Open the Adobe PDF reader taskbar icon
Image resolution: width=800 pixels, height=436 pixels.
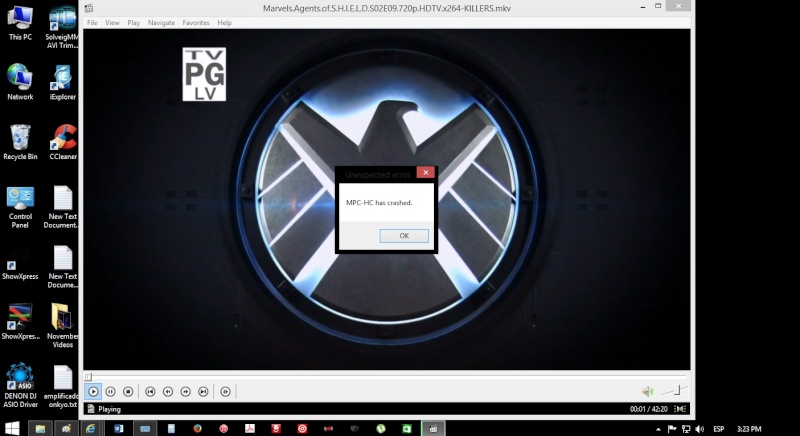[x=249, y=429]
